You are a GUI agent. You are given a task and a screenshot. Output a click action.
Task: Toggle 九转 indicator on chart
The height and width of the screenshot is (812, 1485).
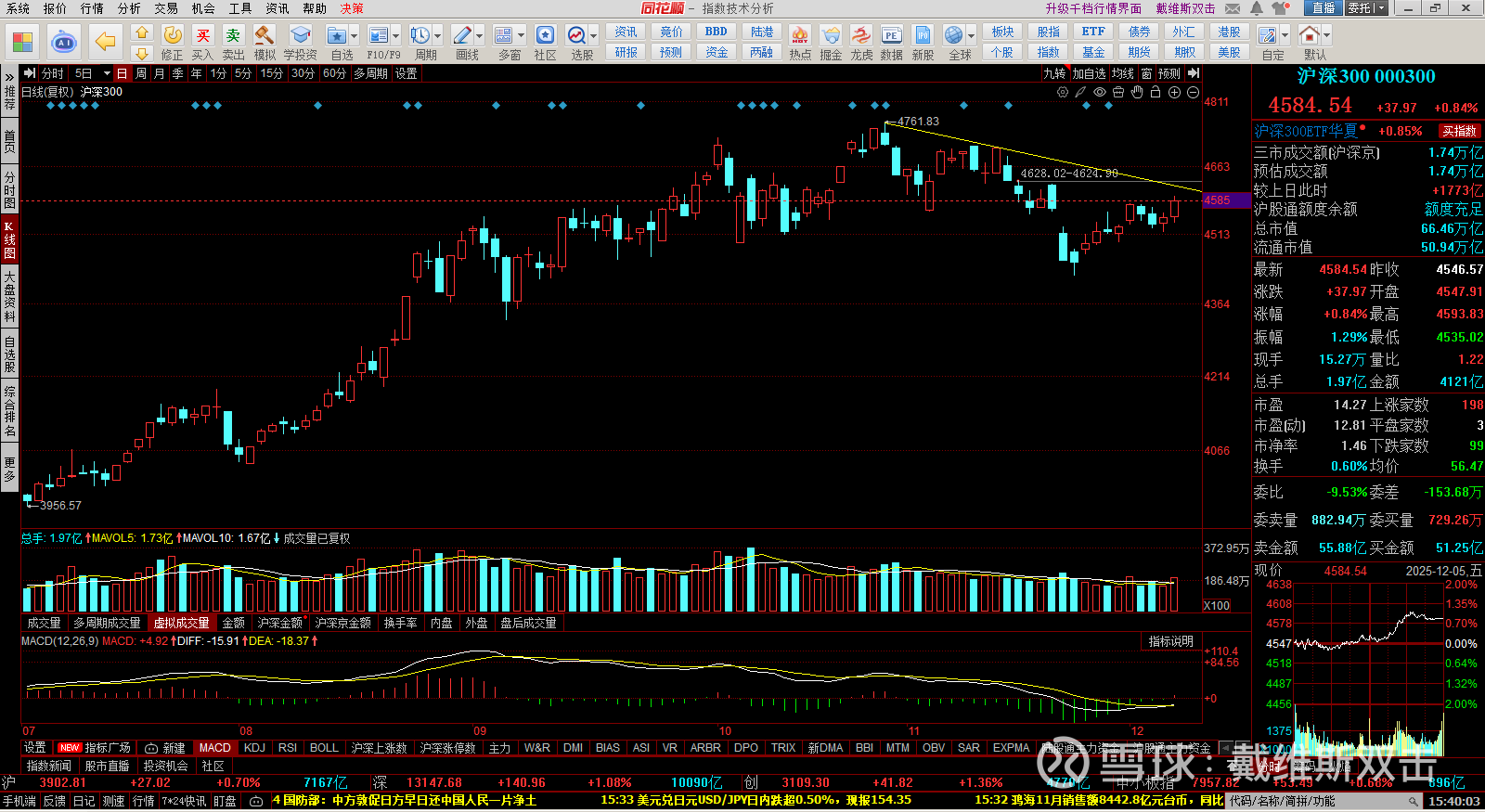[x=1054, y=73]
